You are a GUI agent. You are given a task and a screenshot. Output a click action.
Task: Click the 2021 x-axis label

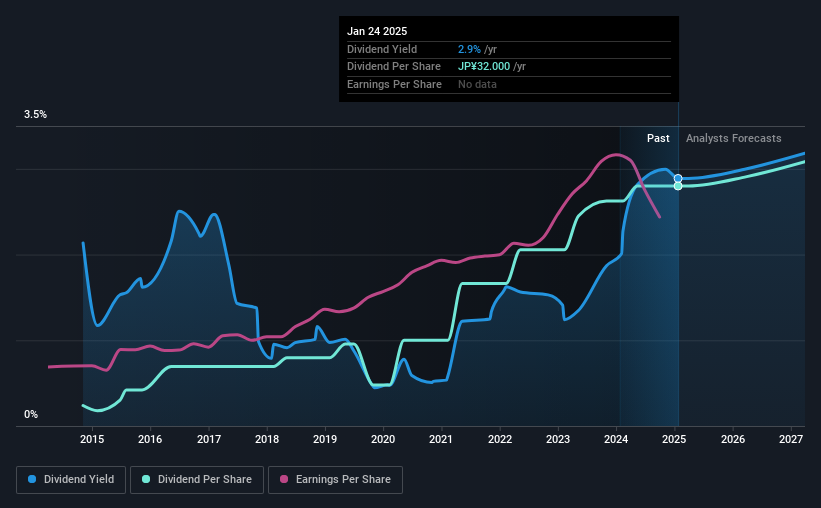click(441, 439)
